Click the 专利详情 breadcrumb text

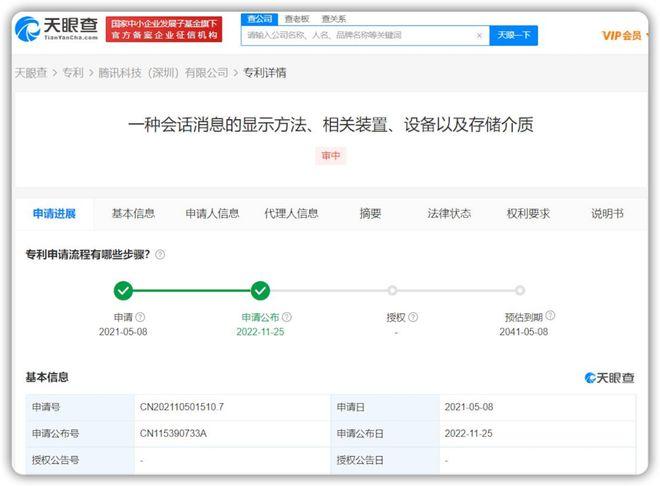pyautogui.click(x=265, y=73)
